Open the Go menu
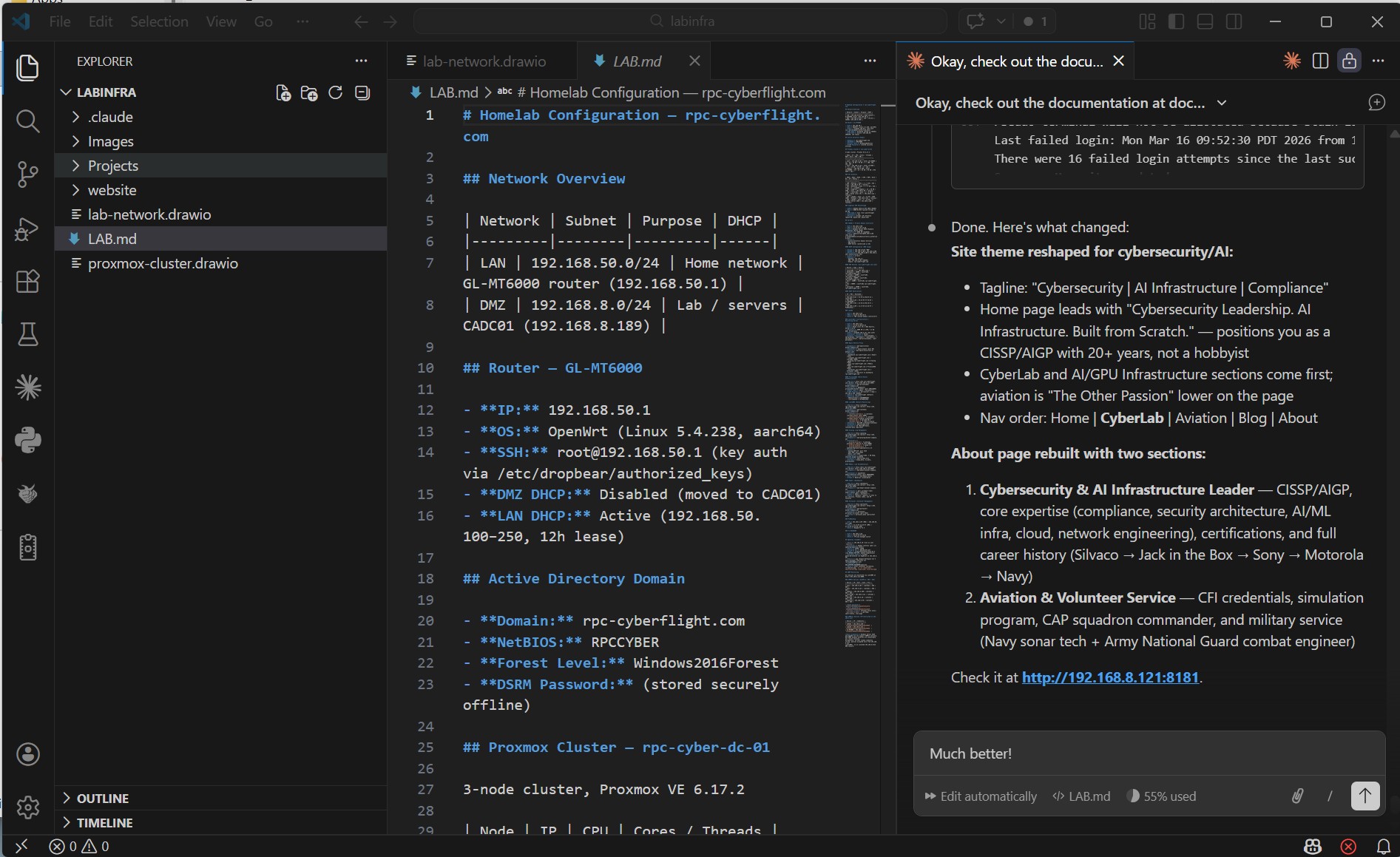1400x857 pixels. click(263, 21)
